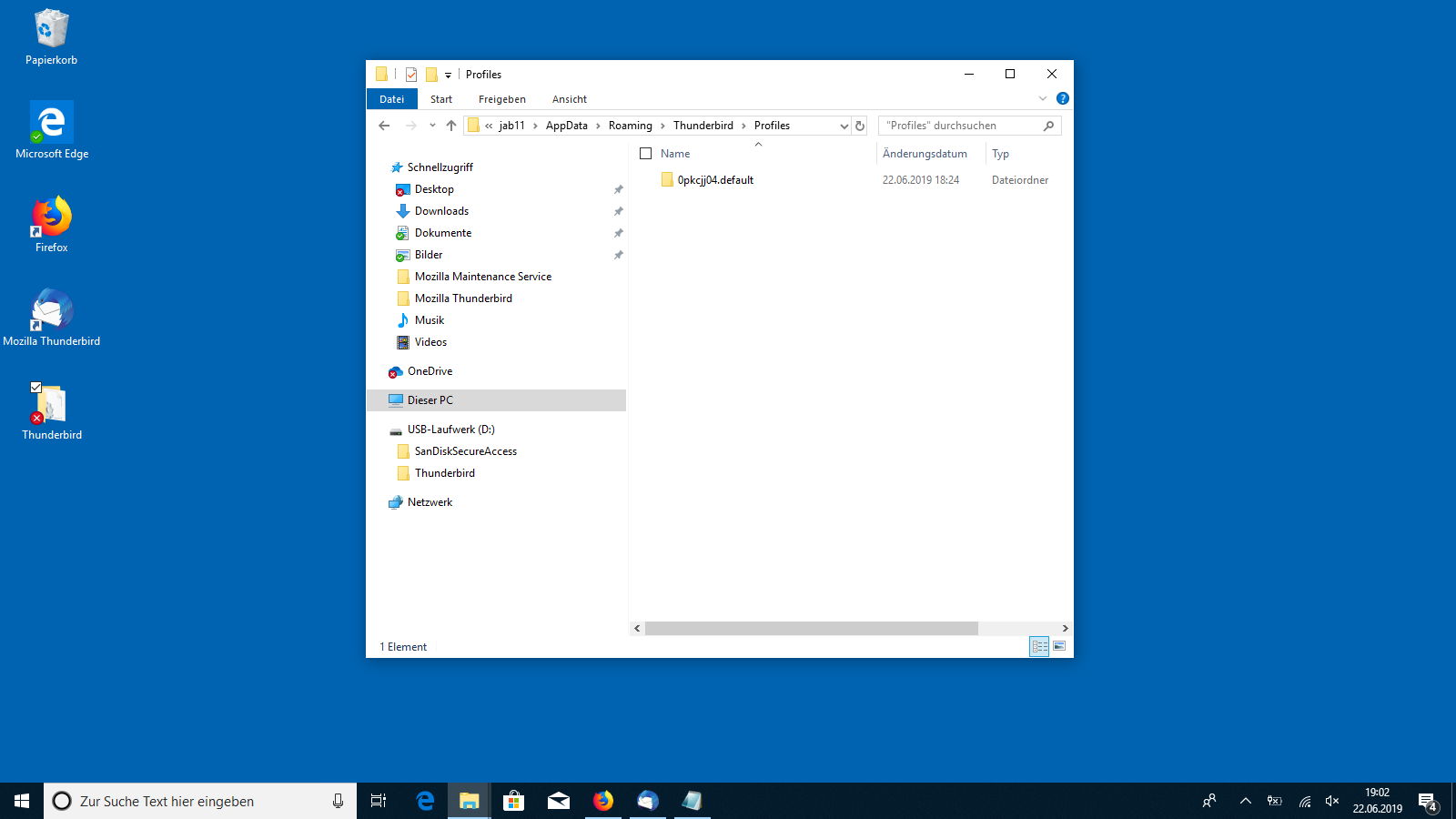Select Downloads in the navigation pane

(441, 211)
